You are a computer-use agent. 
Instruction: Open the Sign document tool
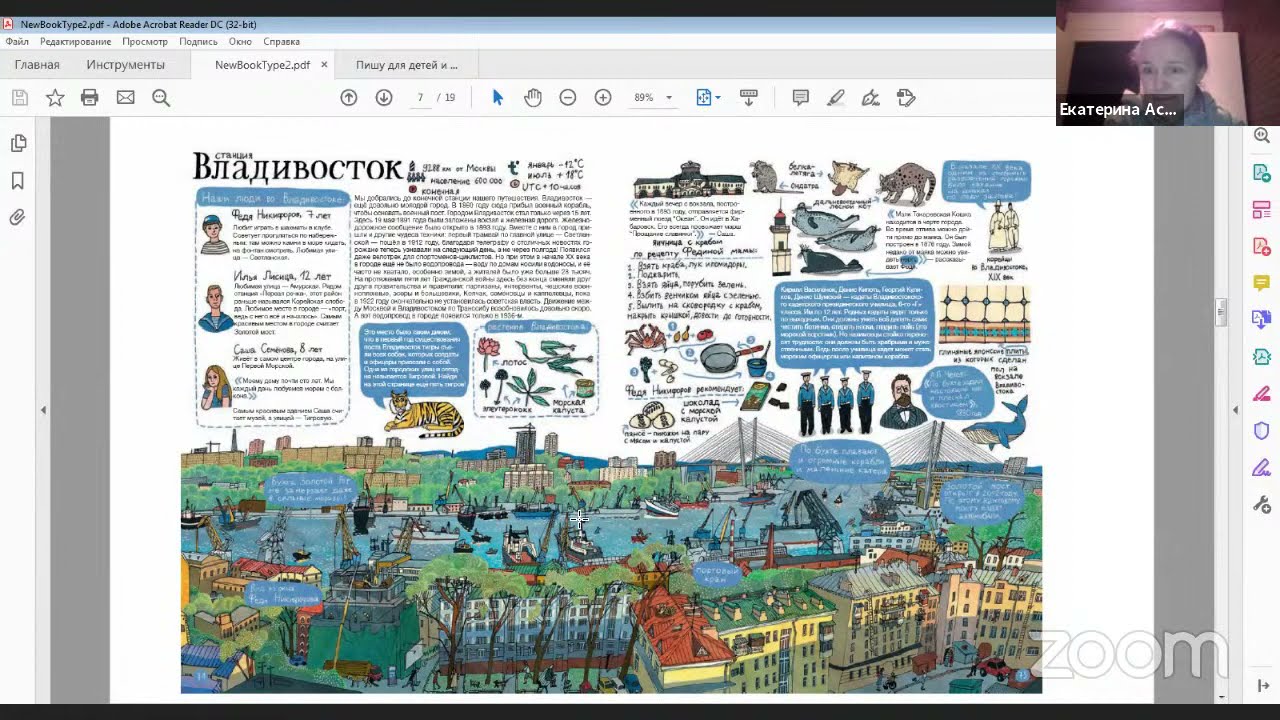871,97
